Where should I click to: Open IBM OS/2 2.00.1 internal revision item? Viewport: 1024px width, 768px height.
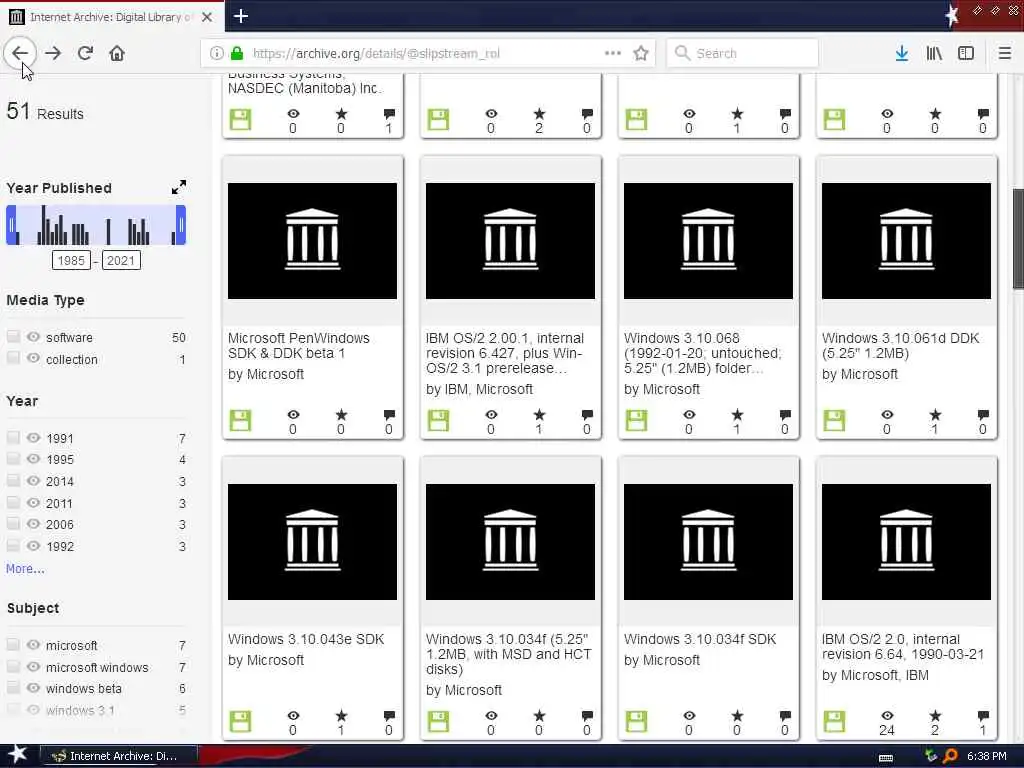point(504,353)
